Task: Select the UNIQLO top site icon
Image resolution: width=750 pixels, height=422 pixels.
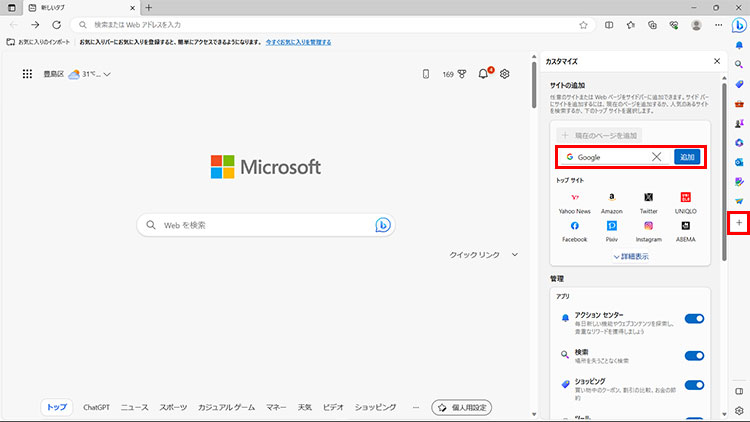Action: [x=686, y=198]
